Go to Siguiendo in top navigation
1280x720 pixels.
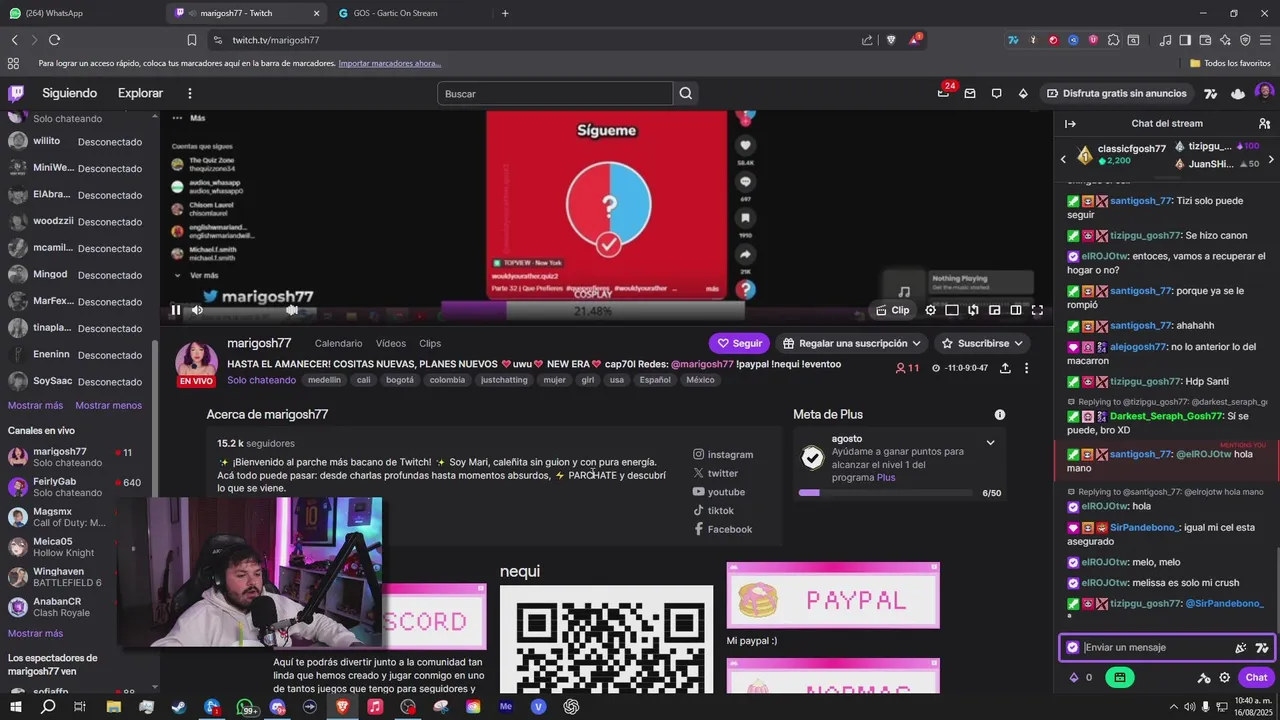pos(70,93)
